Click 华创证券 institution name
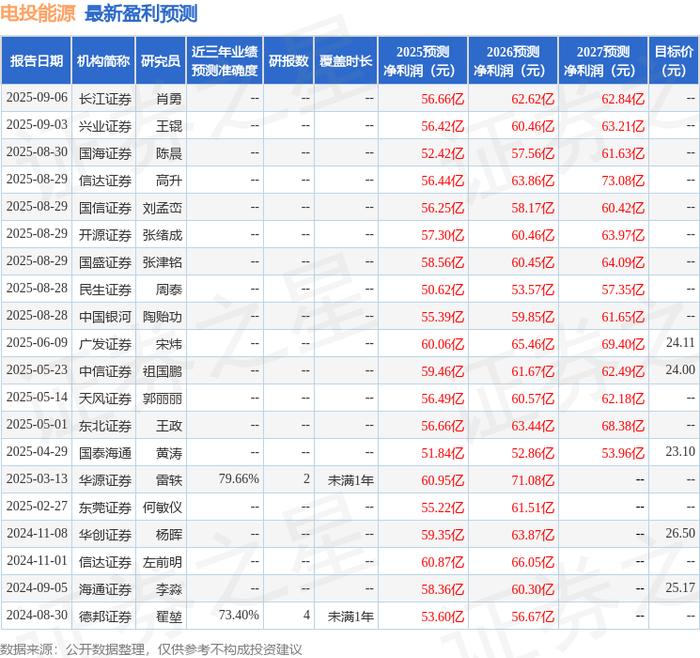The width and height of the screenshot is (700, 658). 105,534
